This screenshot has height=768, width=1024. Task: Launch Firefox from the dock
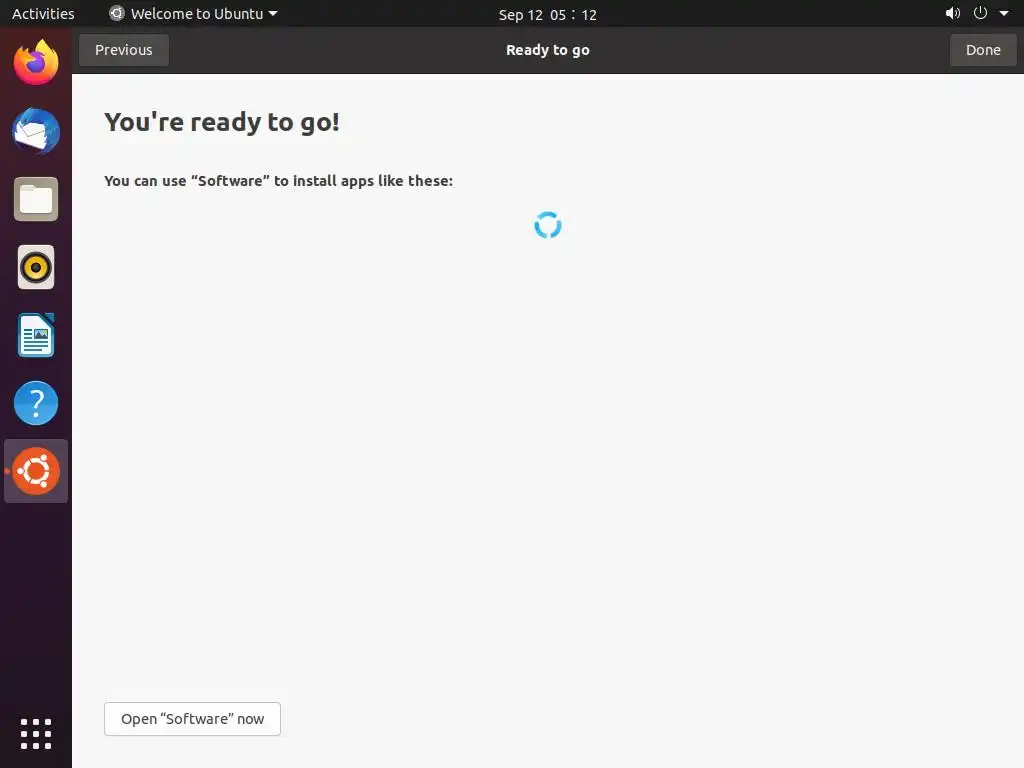36,63
